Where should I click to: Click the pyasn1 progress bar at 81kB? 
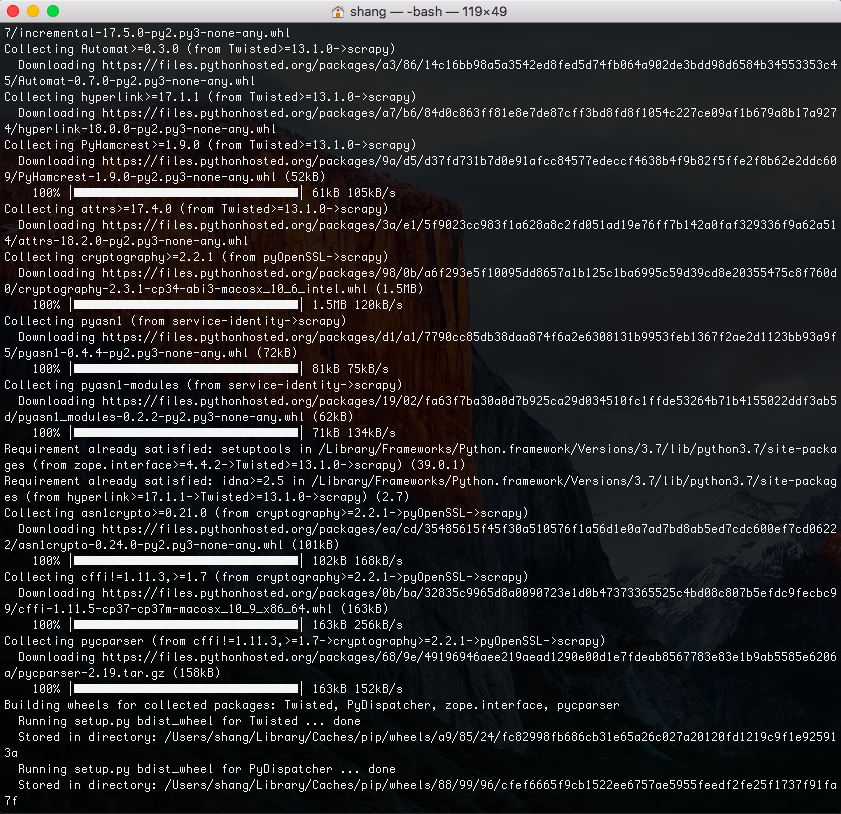[186, 369]
